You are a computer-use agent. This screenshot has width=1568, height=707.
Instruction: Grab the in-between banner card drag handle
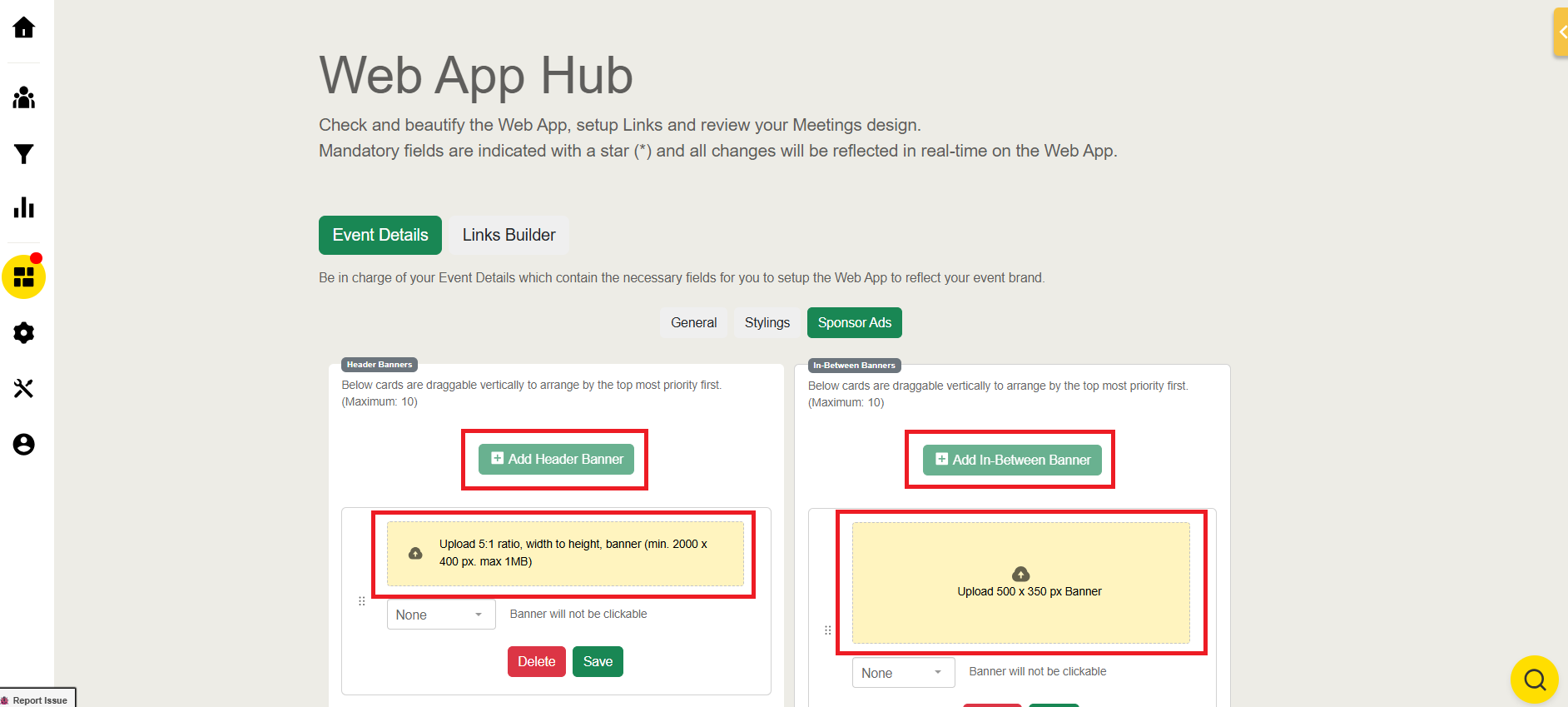pos(827,630)
